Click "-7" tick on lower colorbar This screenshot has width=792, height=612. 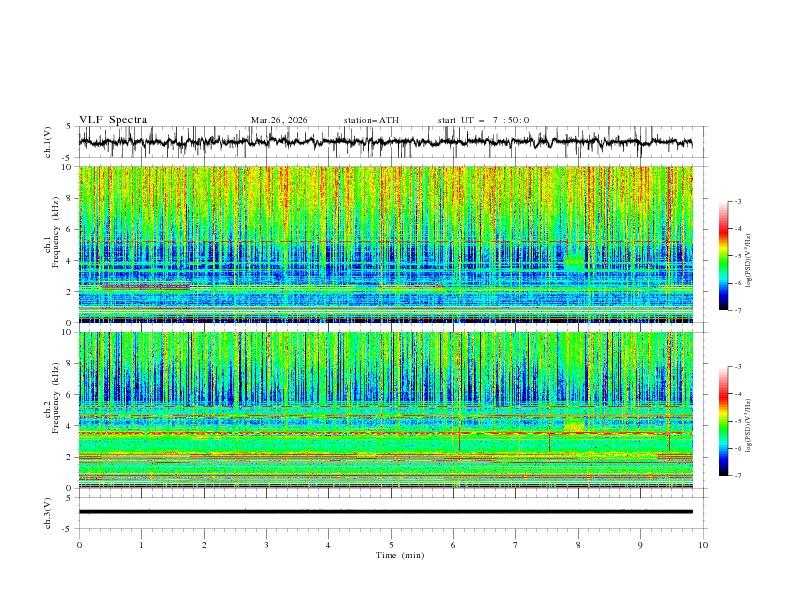click(737, 475)
